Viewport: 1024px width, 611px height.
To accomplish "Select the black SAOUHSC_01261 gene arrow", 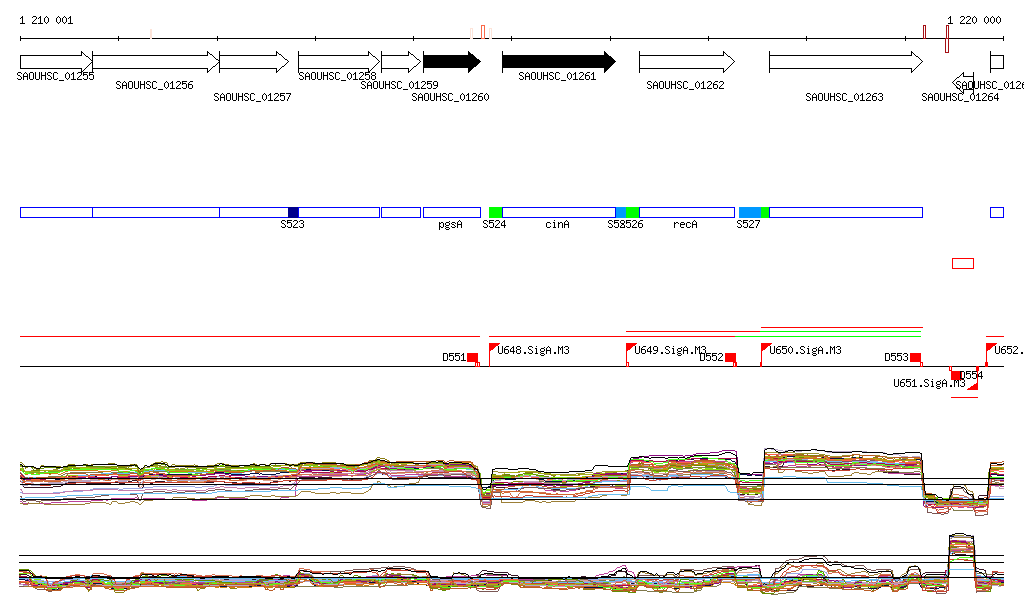I will 559,62.
